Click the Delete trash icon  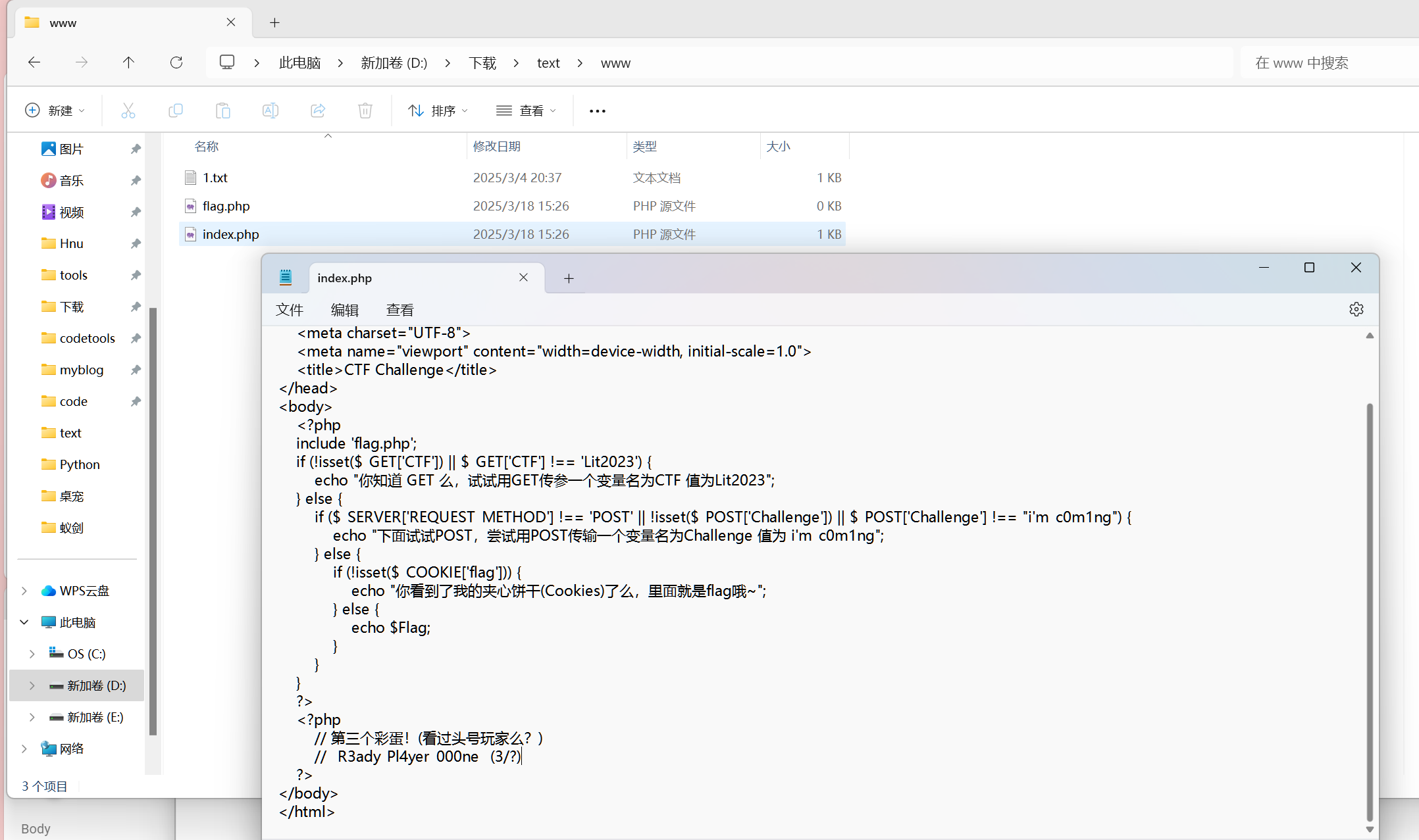point(365,111)
